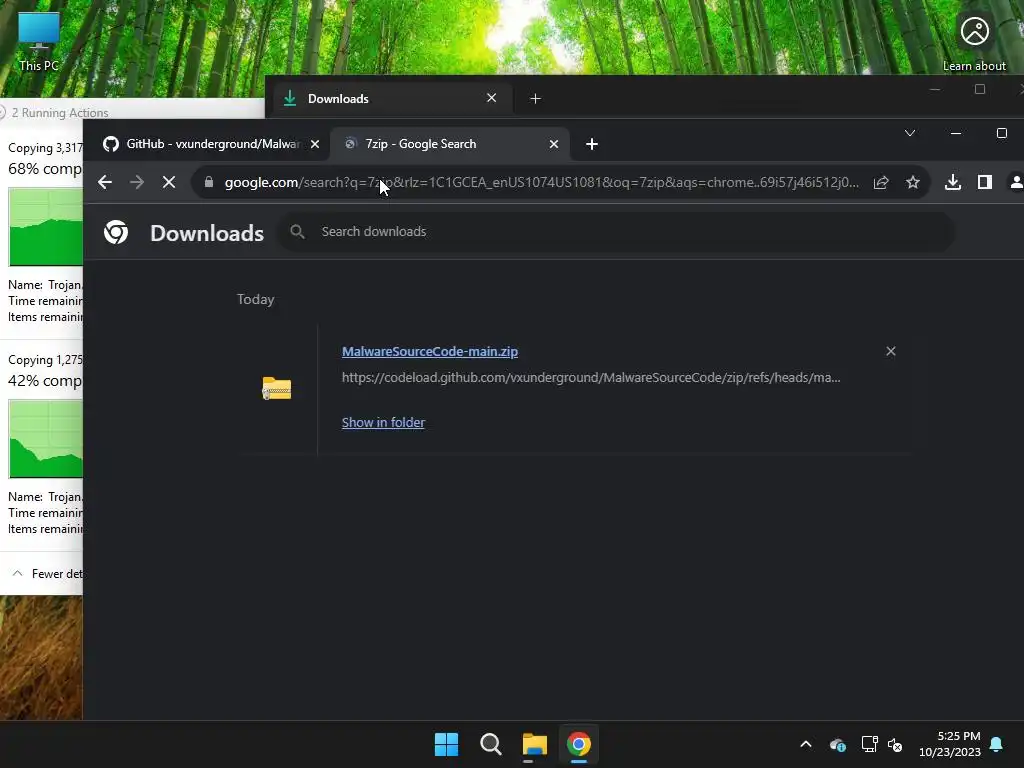Click the Learn about desktop icon

click(x=974, y=42)
